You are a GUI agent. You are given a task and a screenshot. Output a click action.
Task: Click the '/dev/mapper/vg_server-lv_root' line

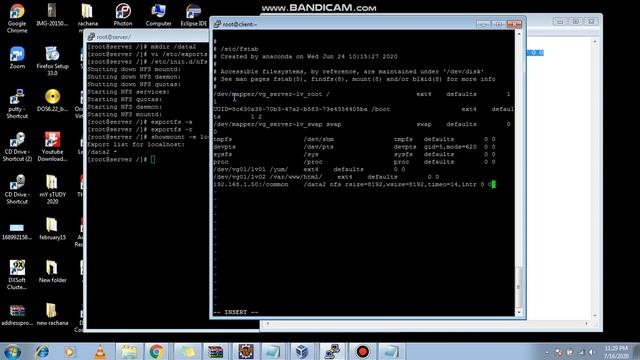tap(362, 94)
